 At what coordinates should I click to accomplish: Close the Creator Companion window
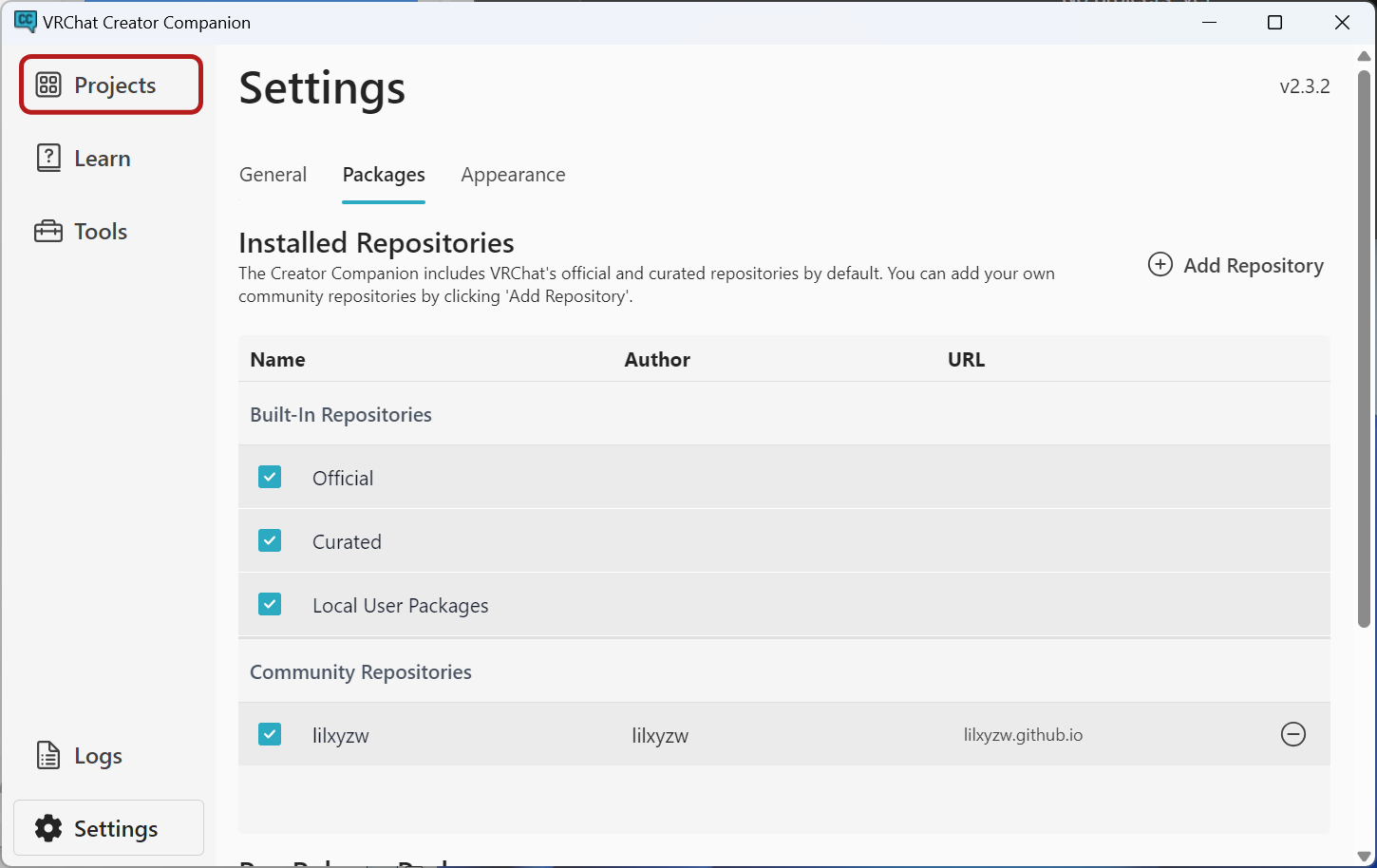[1342, 23]
